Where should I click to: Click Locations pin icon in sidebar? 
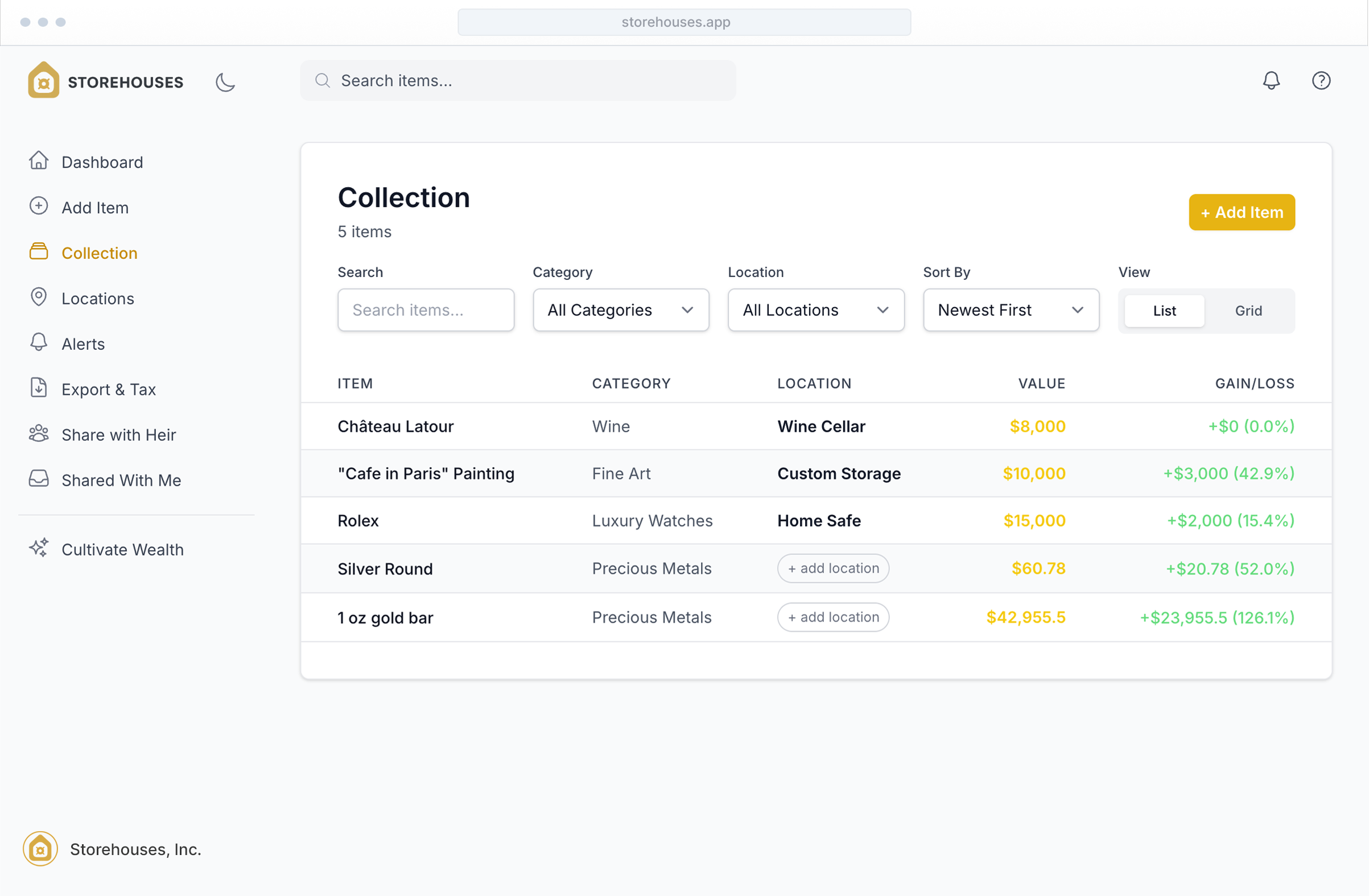click(x=39, y=298)
